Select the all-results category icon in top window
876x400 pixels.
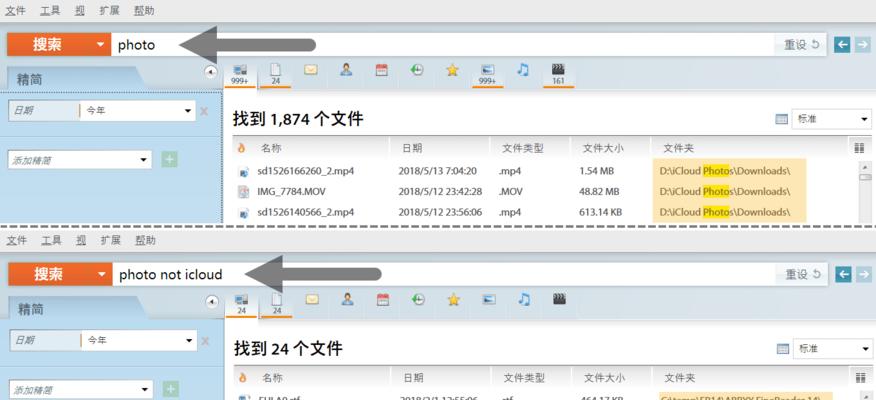pos(240,74)
